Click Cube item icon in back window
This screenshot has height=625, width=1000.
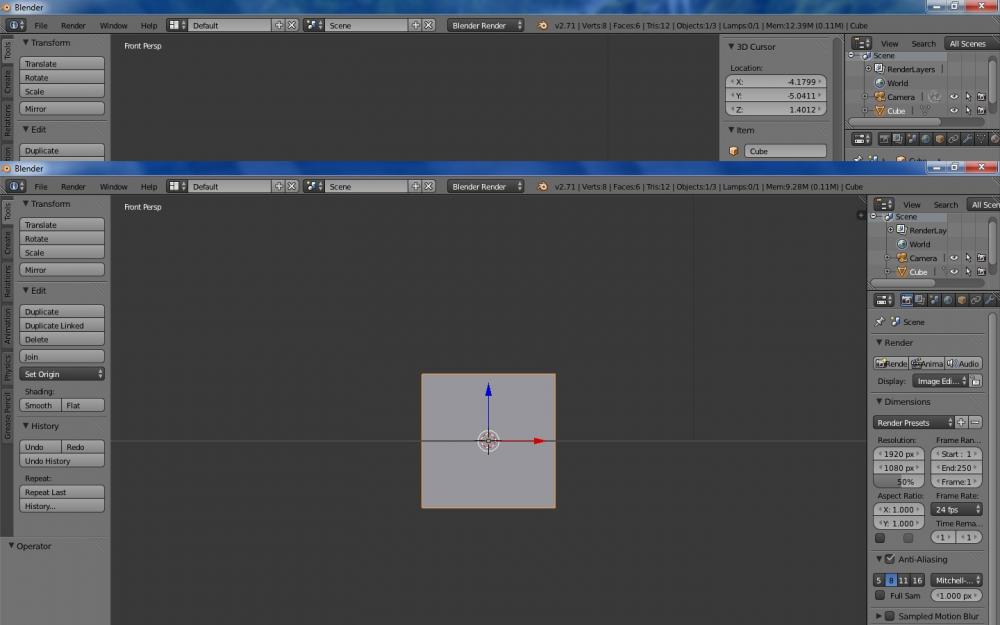tap(733, 151)
